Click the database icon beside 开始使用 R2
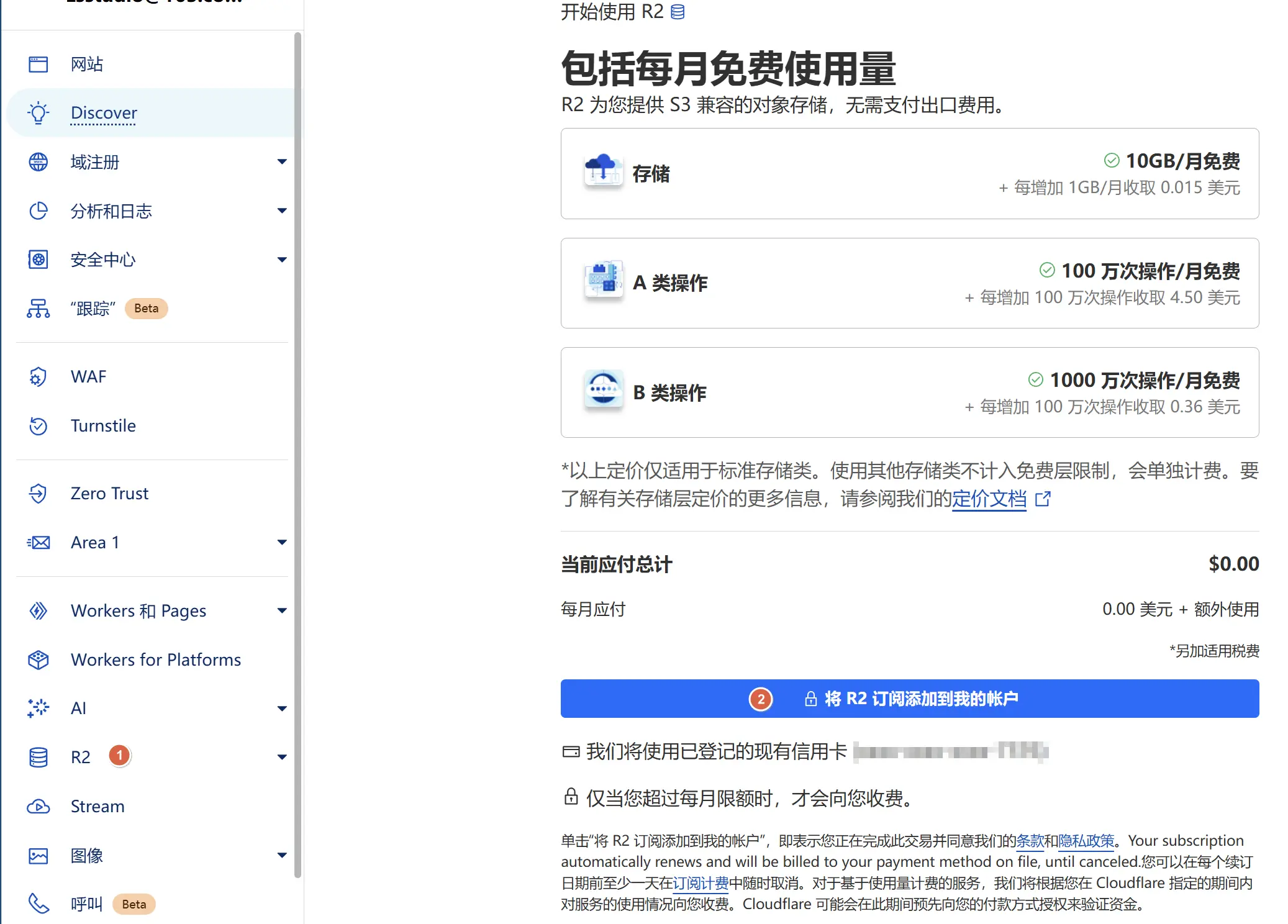Screen dimensions: 1288x924 coord(678,12)
